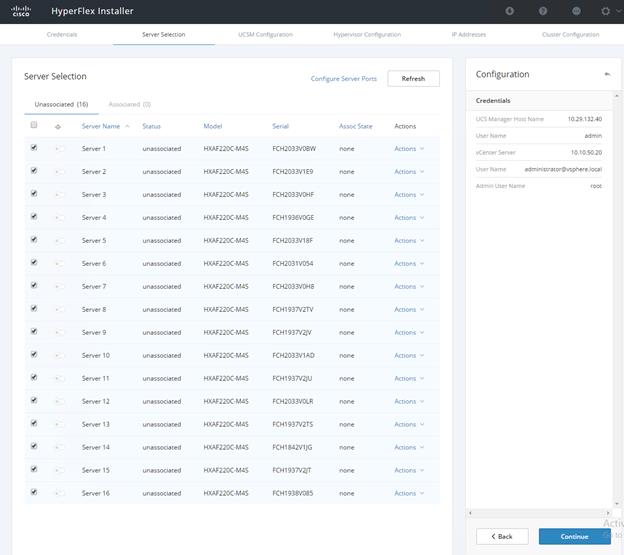
Task: Select the Unassociated (16) tab
Action: pos(61,104)
